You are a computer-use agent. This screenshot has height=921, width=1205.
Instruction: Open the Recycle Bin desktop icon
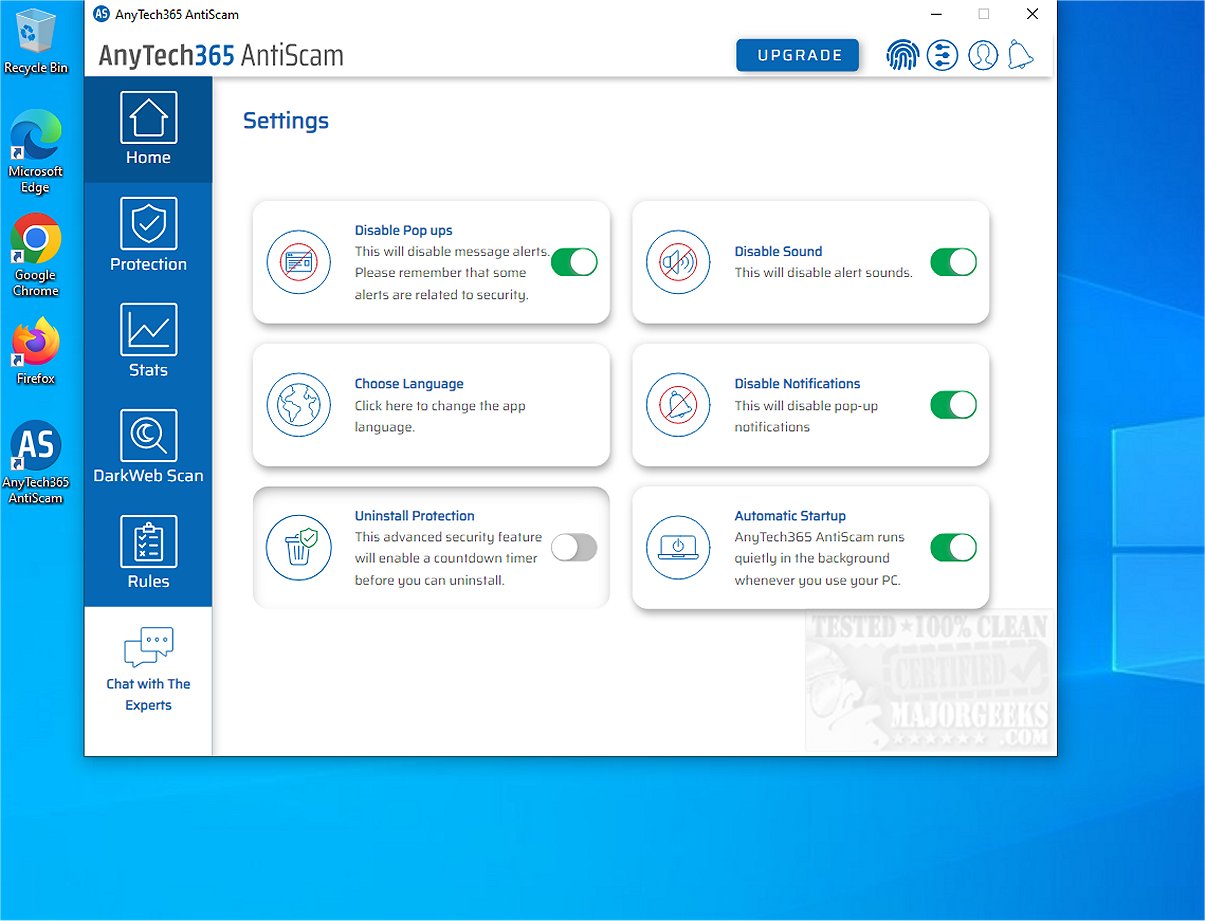tap(36, 41)
